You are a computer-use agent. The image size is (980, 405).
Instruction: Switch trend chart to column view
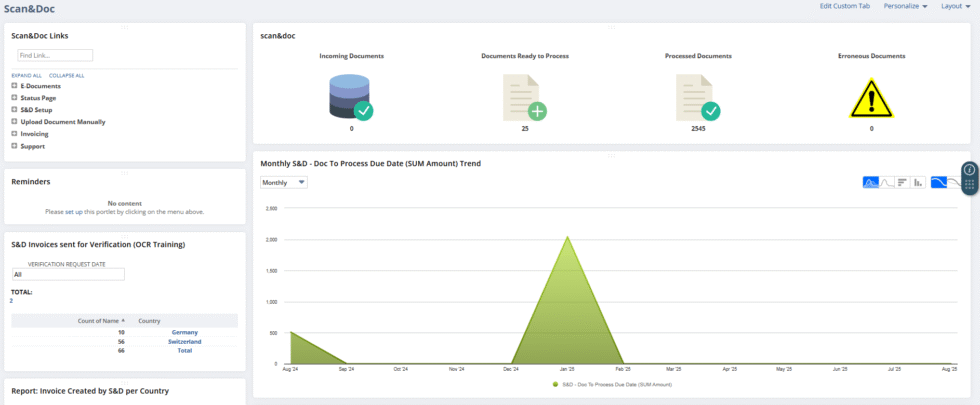[918, 182]
